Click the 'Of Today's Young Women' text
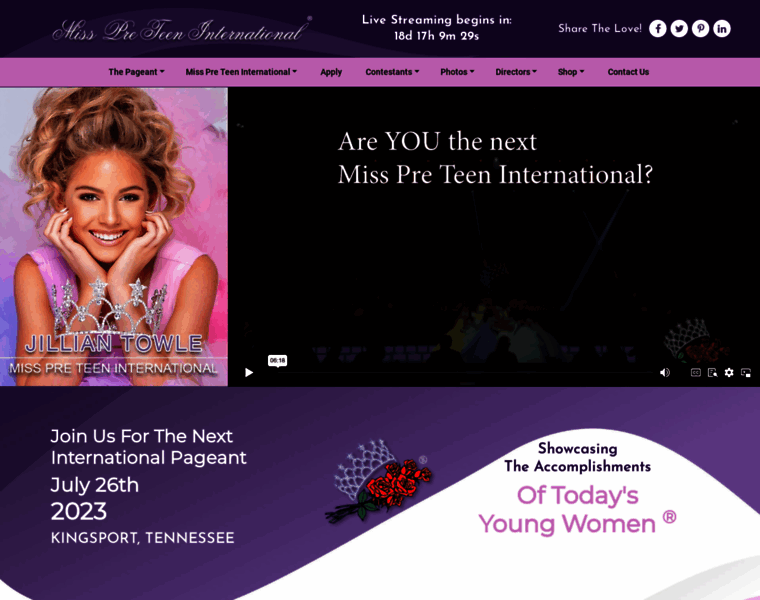 [x=577, y=510]
